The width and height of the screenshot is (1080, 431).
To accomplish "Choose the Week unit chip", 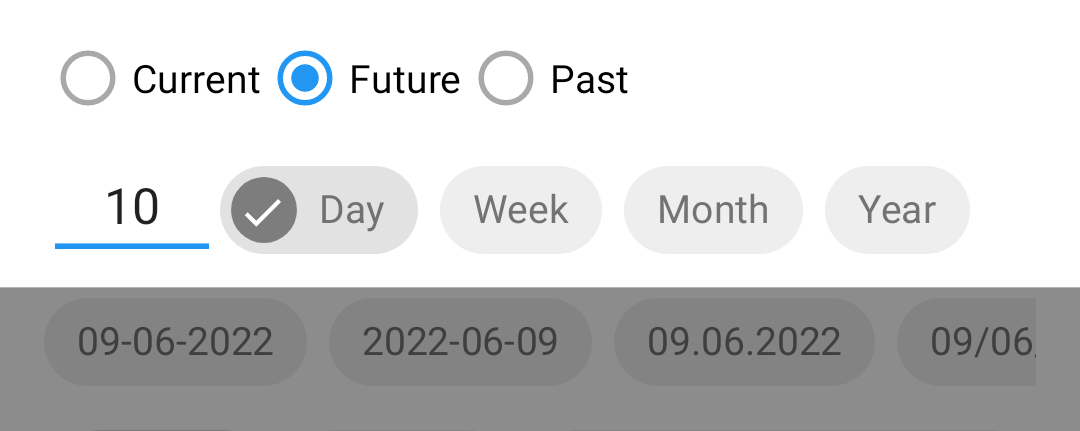I will point(521,210).
